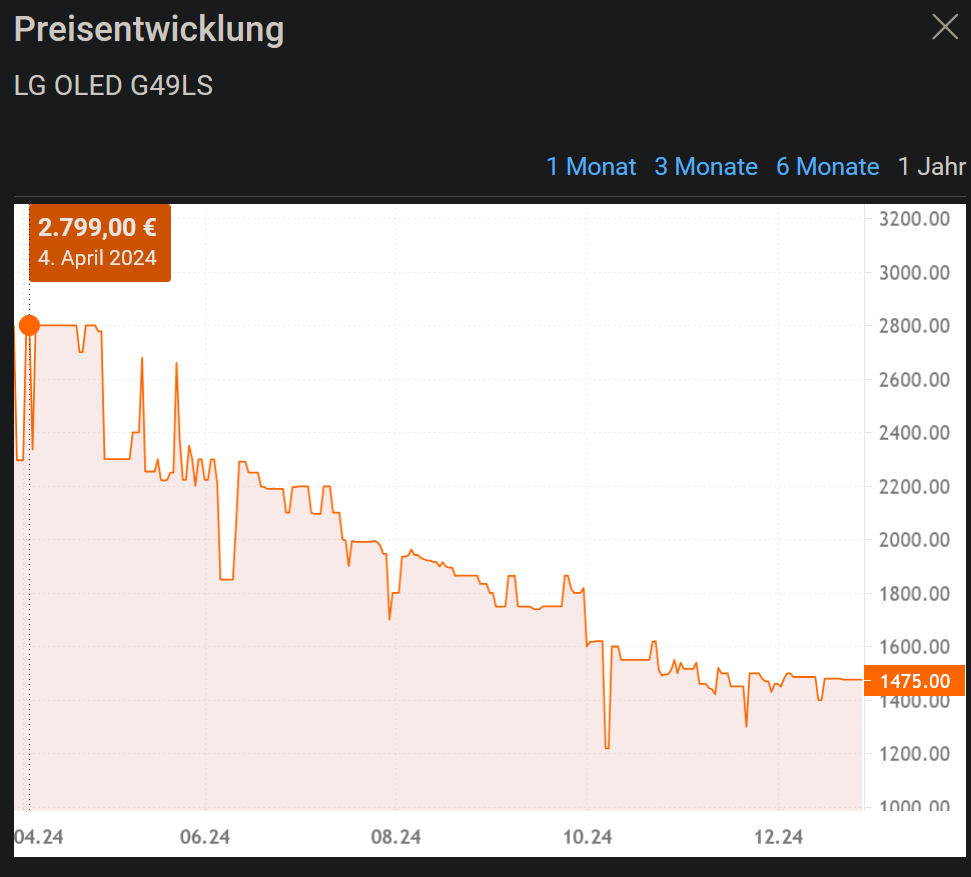Viewport: 971px width, 877px height.
Task: Click the lowest dip in the price curve
Action: point(608,746)
